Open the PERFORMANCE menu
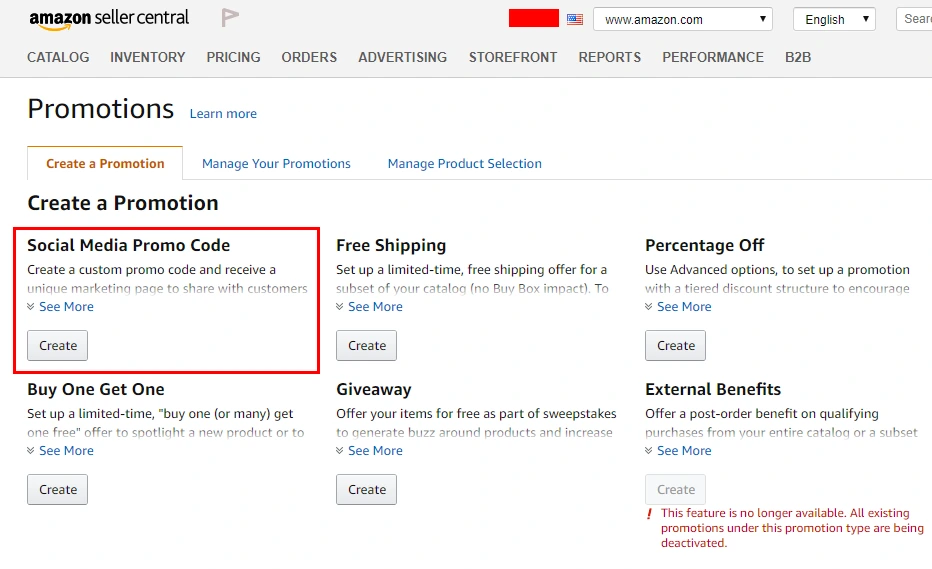Viewport: 932px width, 569px height. (x=713, y=57)
